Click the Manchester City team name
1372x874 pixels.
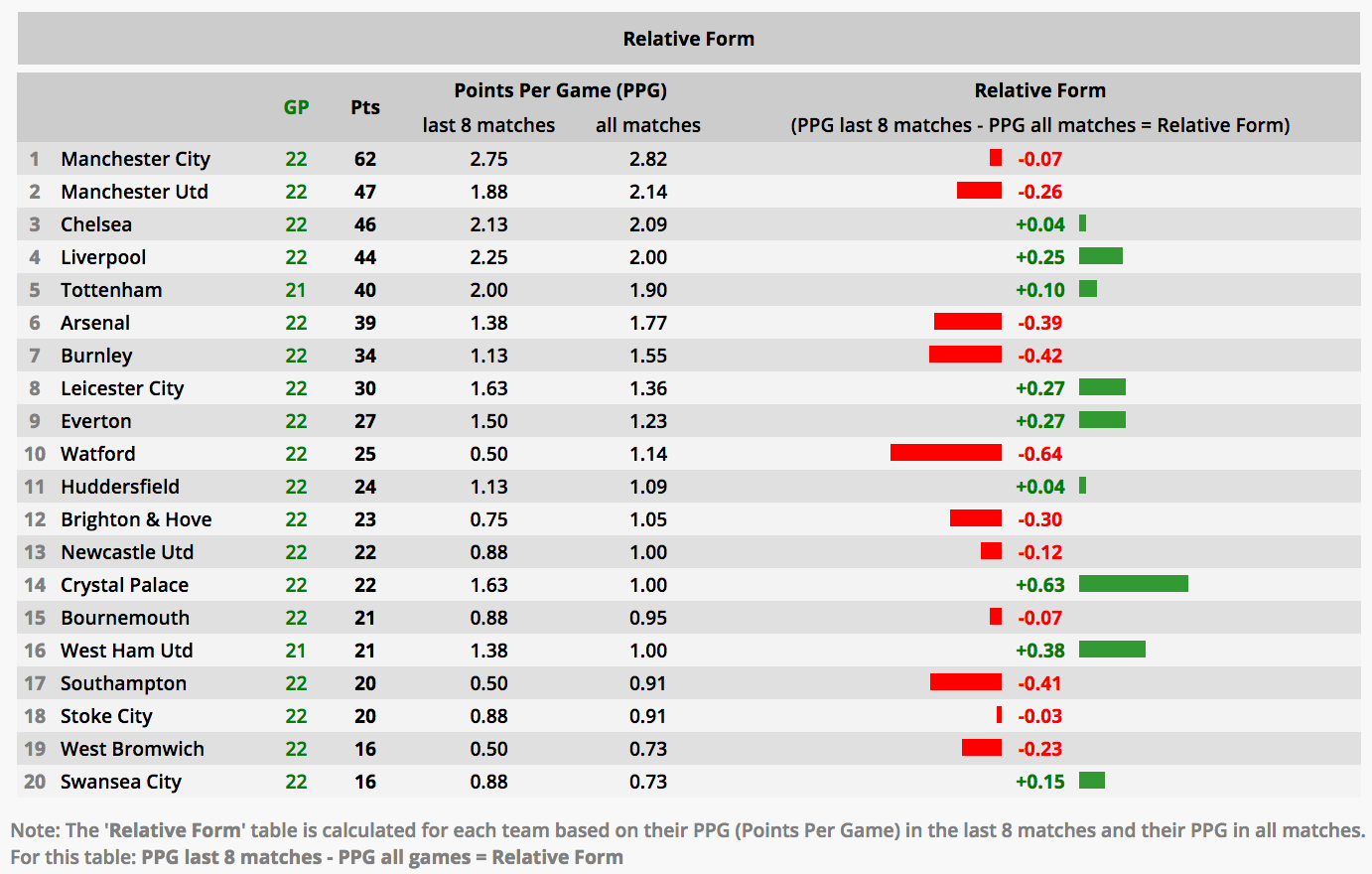pyautogui.click(x=135, y=159)
